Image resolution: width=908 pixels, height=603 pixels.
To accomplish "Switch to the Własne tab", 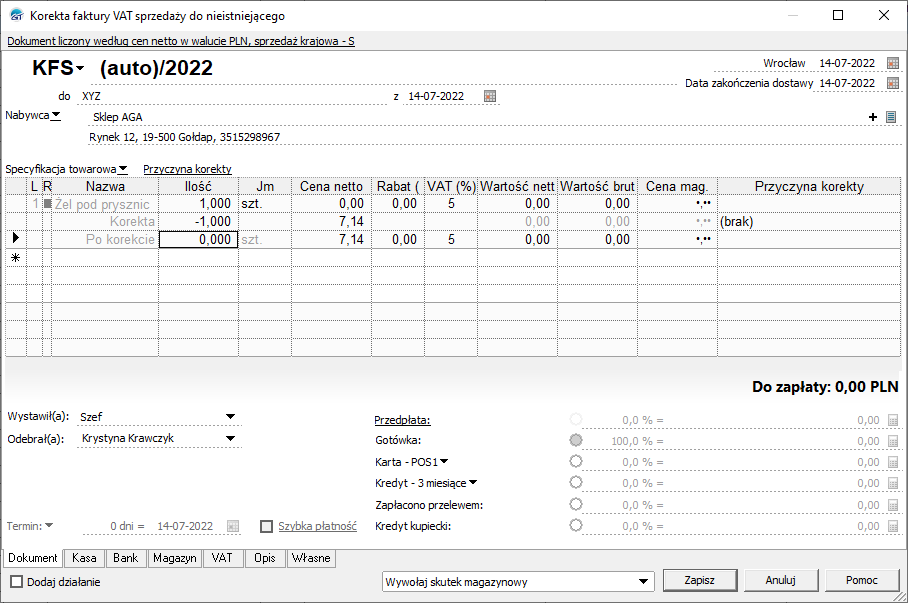I will point(311,558).
